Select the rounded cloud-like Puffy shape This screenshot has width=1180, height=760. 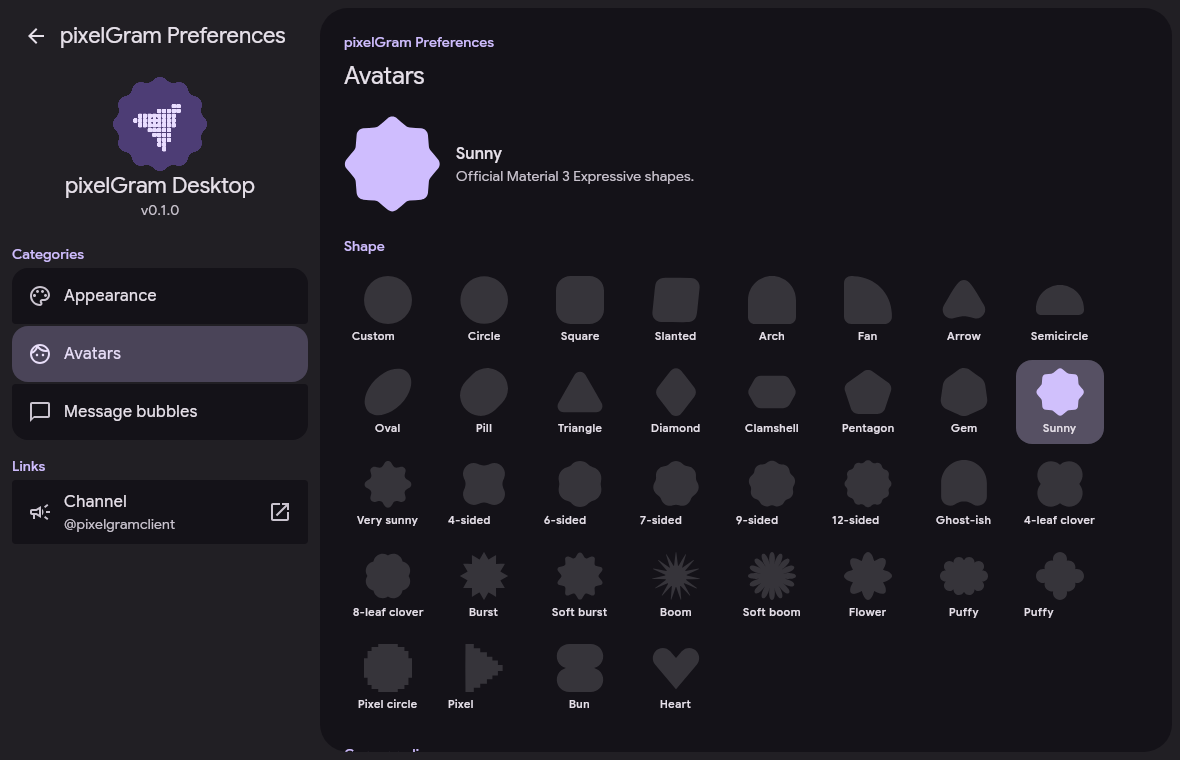[x=964, y=585]
